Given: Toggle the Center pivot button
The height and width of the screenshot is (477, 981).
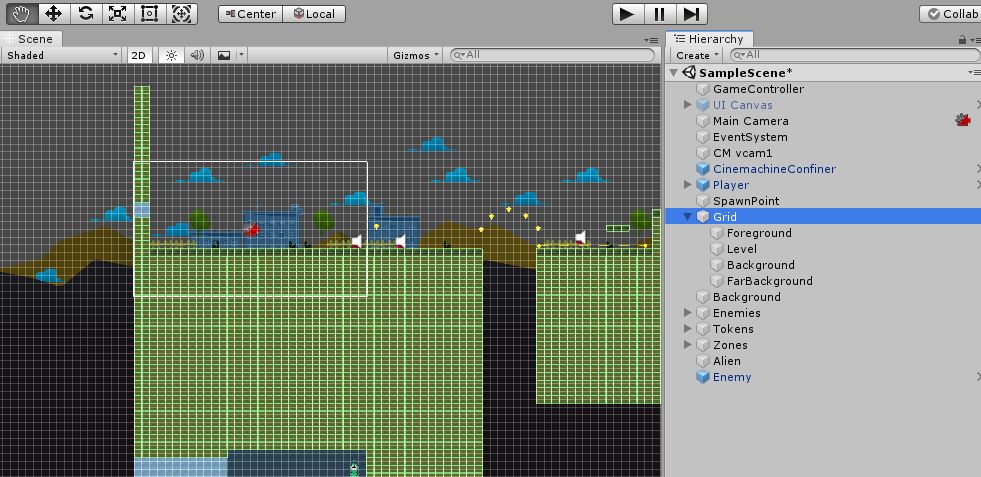Looking at the screenshot, I should pyautogui.click(x=250, y=14).
